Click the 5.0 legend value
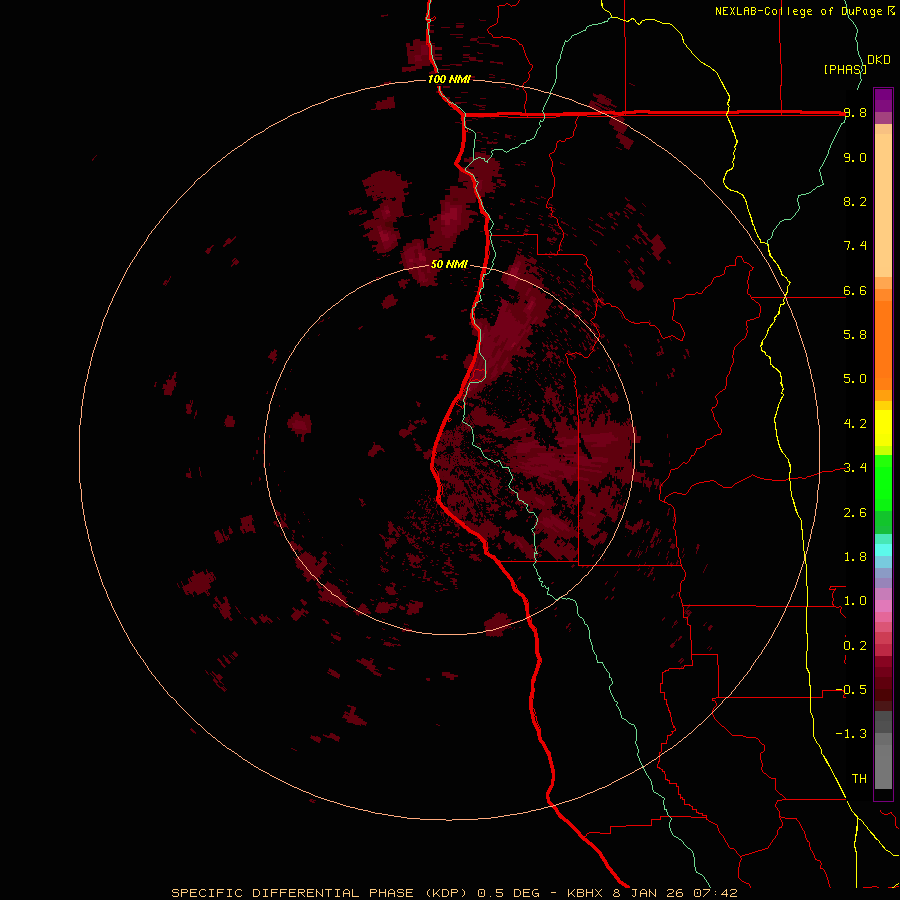The height and width of the screenshot is (900, 900). pyautogui.click(x=855, y=379)
